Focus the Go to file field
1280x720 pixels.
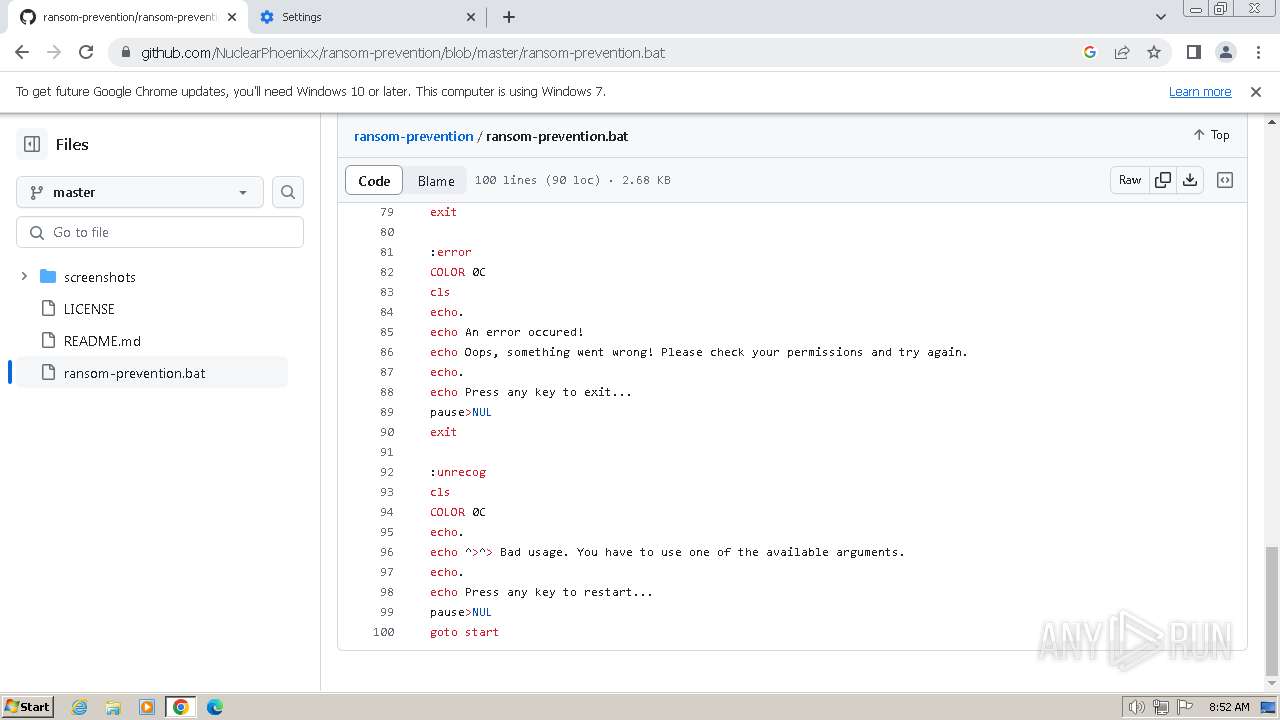point(160,232)
